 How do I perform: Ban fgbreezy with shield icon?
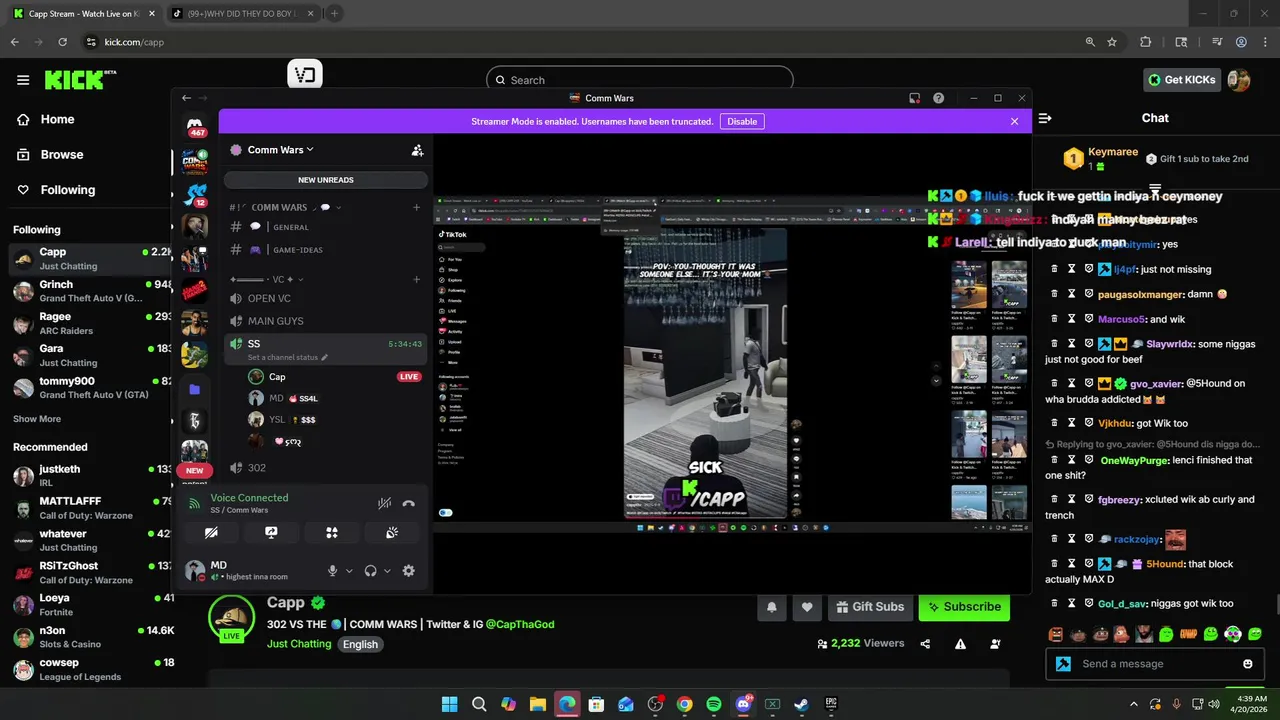(1089, 499)
